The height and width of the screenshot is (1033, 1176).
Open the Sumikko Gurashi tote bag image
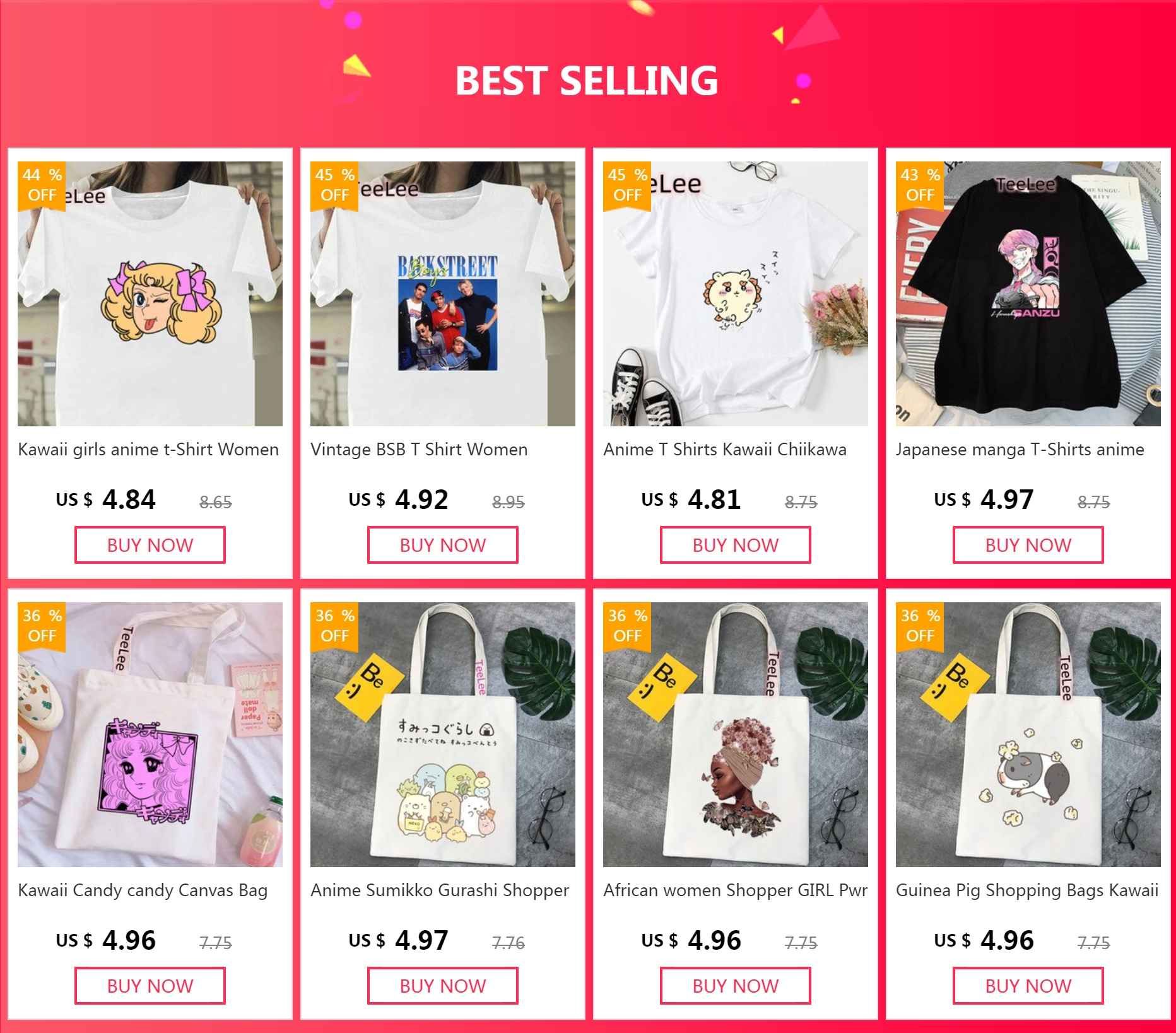point(443,735)
